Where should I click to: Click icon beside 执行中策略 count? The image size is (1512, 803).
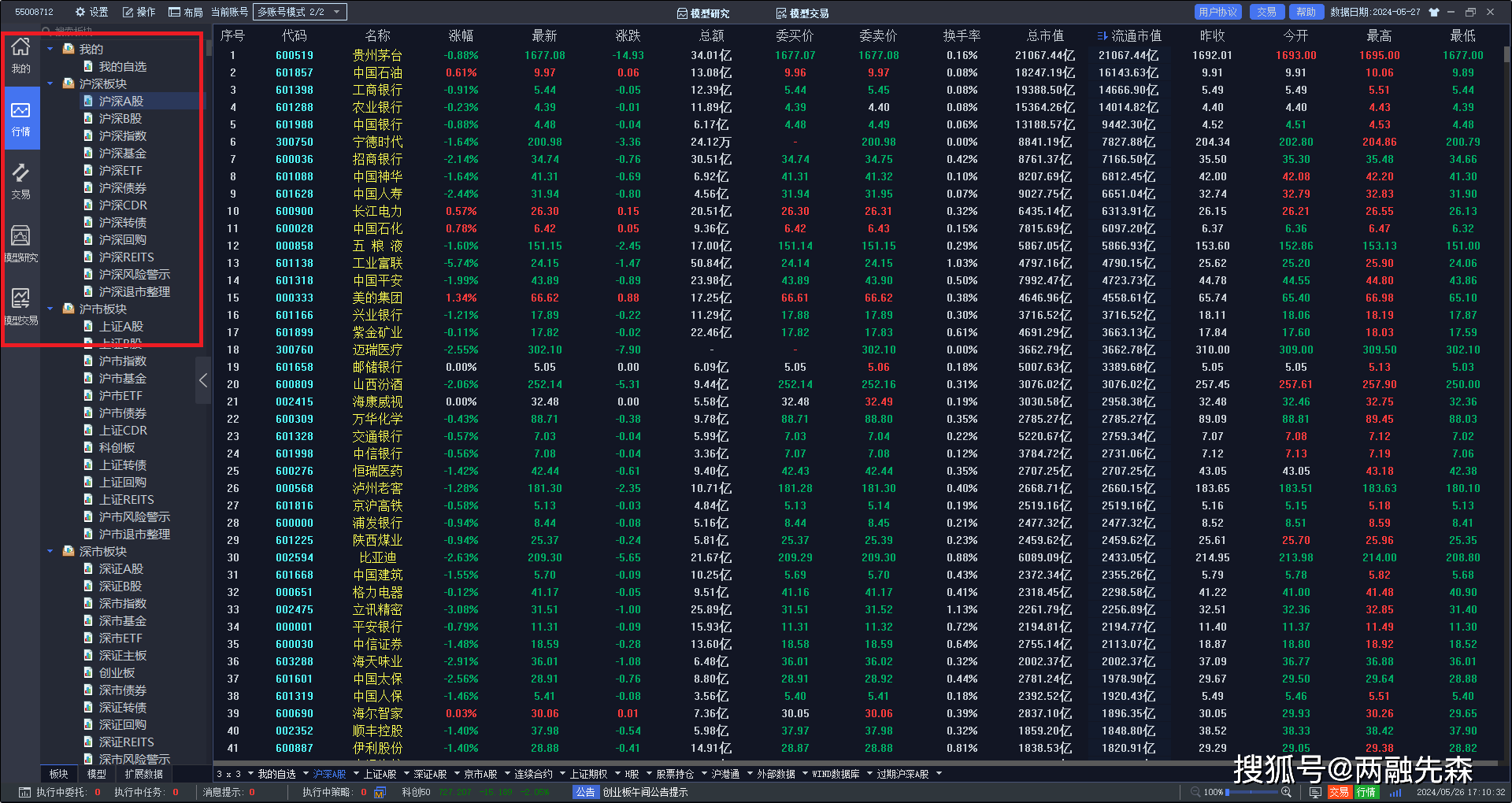(x=380, y=792)
